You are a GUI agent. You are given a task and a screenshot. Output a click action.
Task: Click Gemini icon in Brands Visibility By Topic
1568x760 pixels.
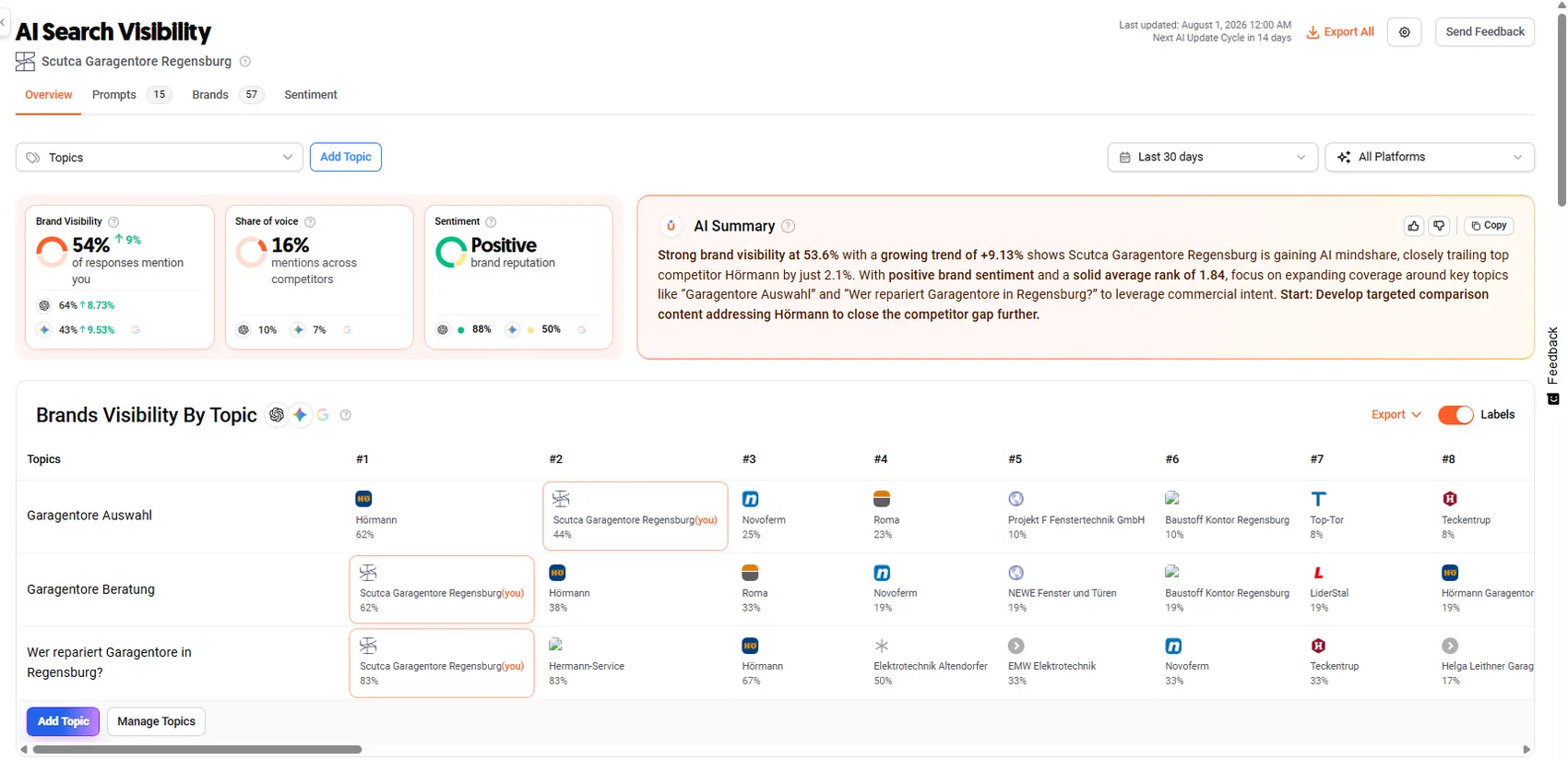point(300,415)
